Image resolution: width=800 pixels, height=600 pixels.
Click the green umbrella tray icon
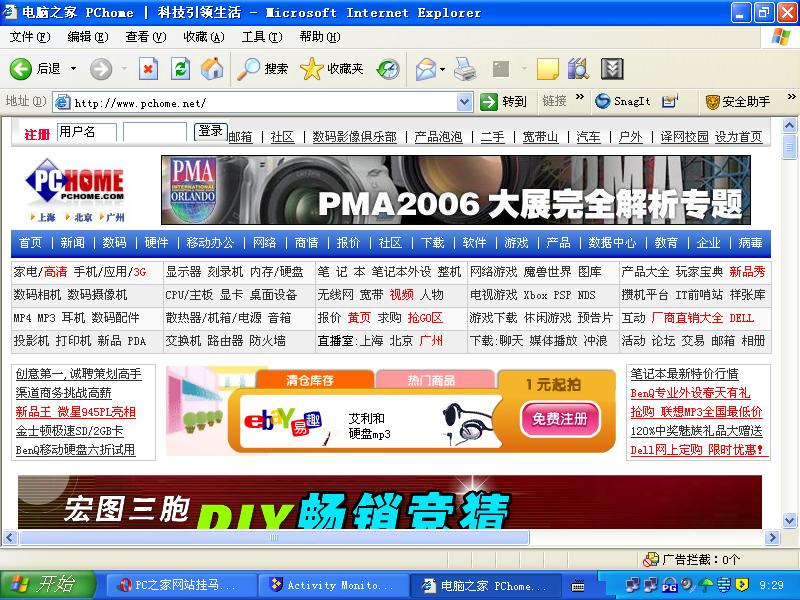(707, 585)
